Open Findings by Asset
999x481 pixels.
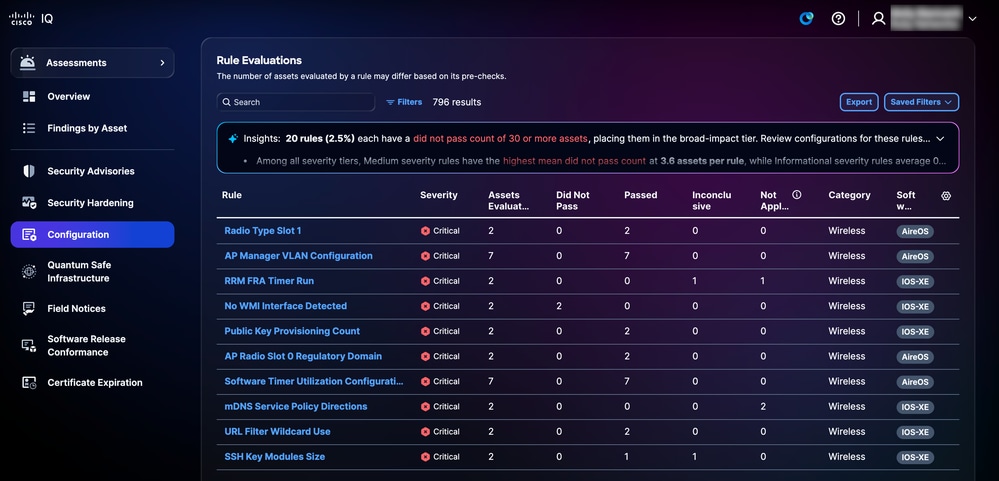click(87, 128)
